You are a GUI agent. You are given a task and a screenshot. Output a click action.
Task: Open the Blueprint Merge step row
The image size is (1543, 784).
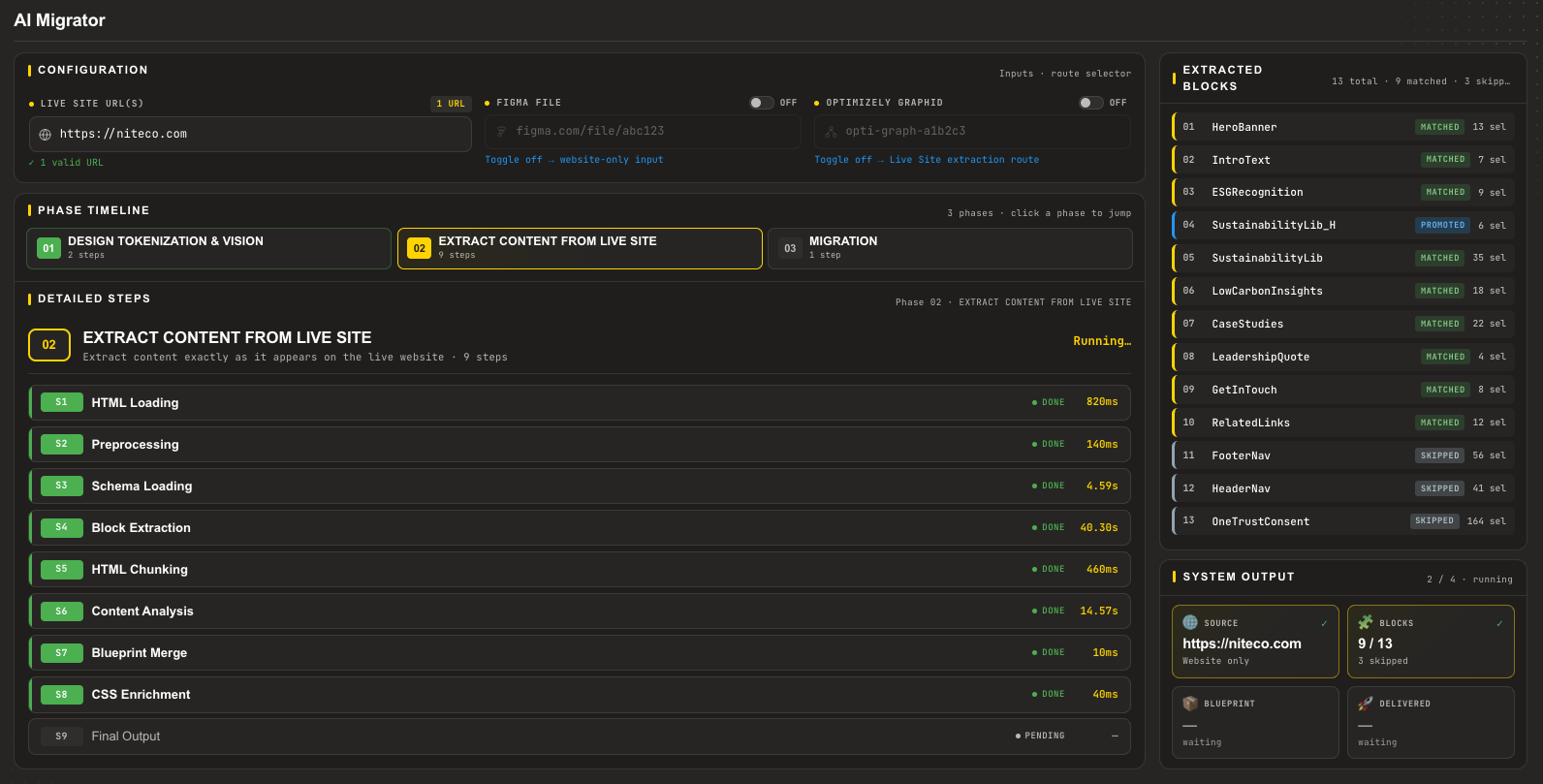pyautogui.click(x=580, y=652)
